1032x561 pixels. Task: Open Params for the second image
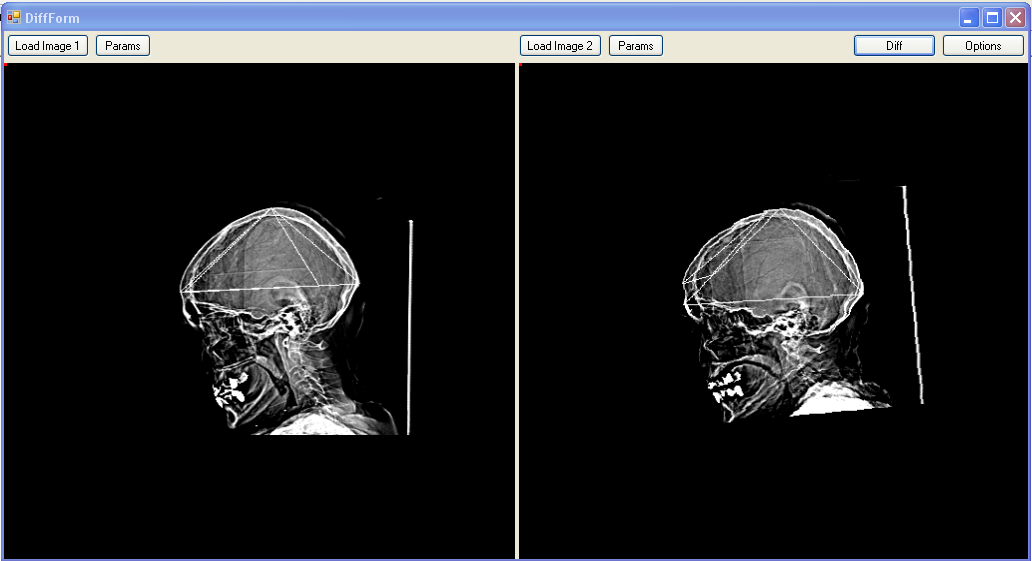pos(635,45)
